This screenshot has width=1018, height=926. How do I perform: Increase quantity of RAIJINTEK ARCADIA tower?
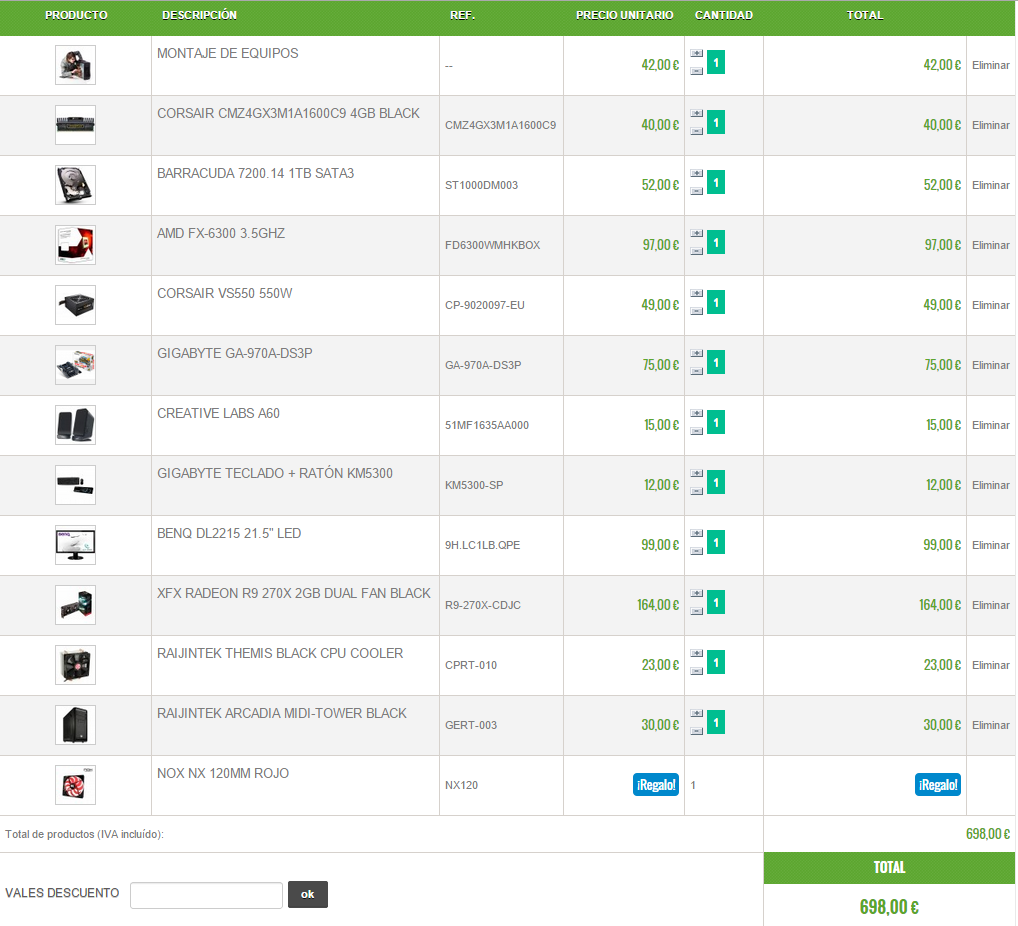(697, 713)
